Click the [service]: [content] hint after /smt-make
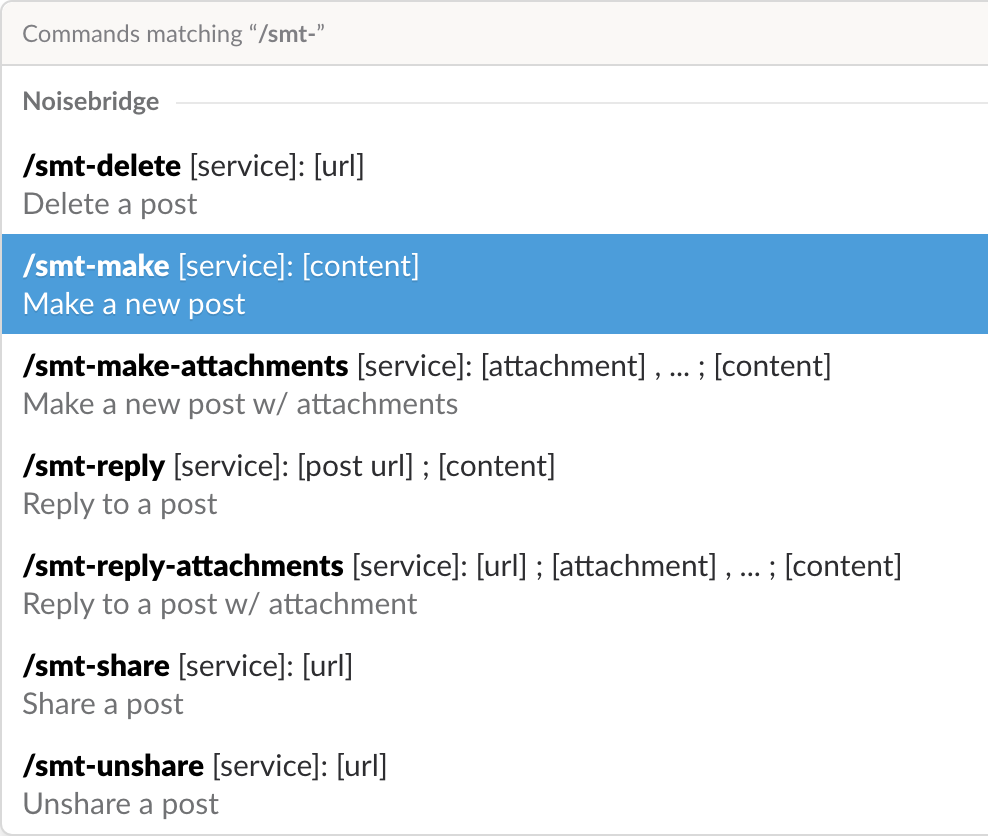988x836 pixels. coord(299,266)
